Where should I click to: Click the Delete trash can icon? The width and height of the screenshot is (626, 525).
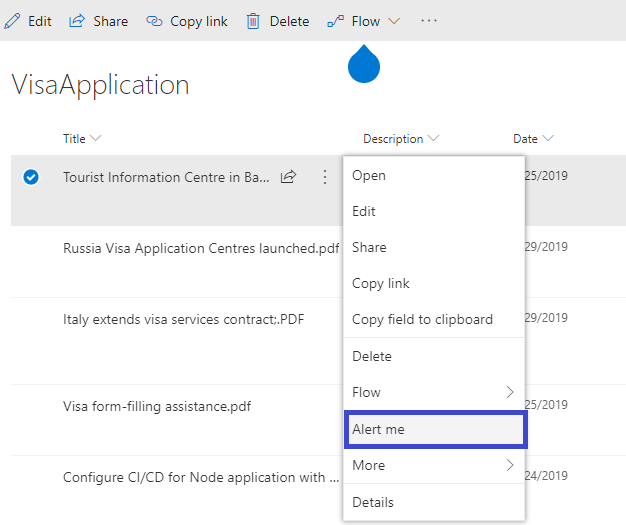click(x=254, y=21)
